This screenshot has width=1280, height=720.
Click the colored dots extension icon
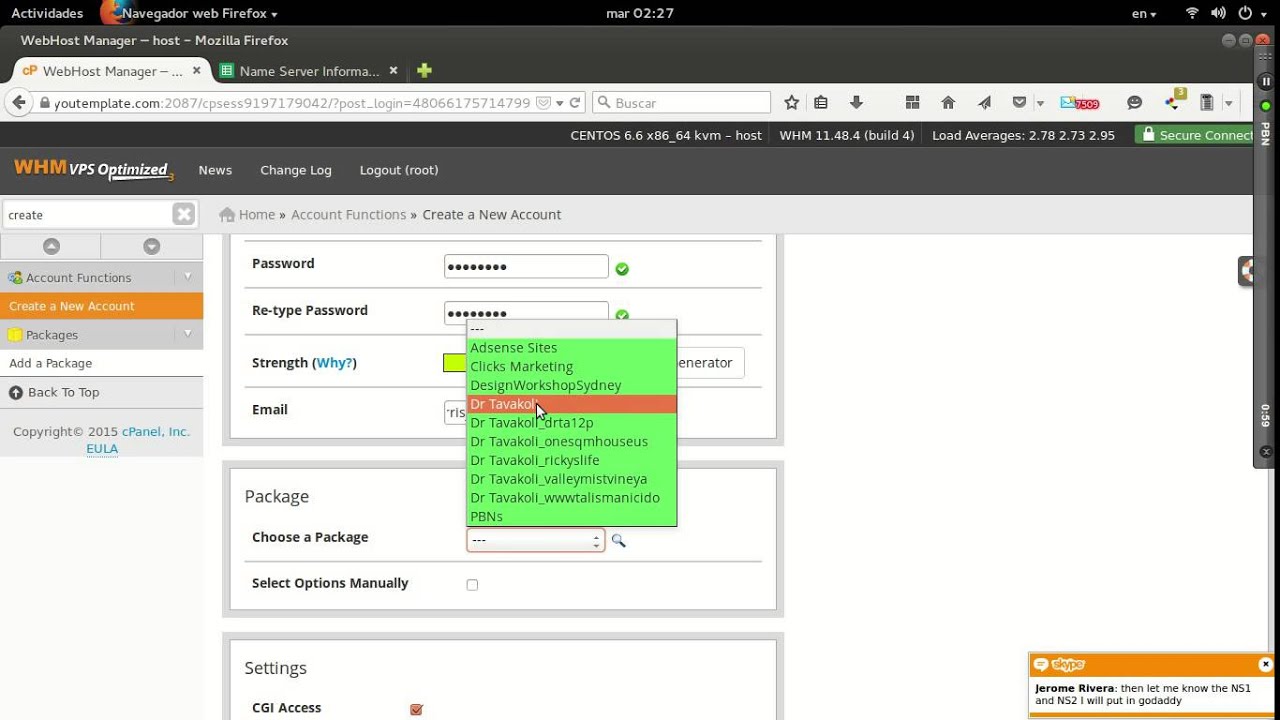point(1174,101)
